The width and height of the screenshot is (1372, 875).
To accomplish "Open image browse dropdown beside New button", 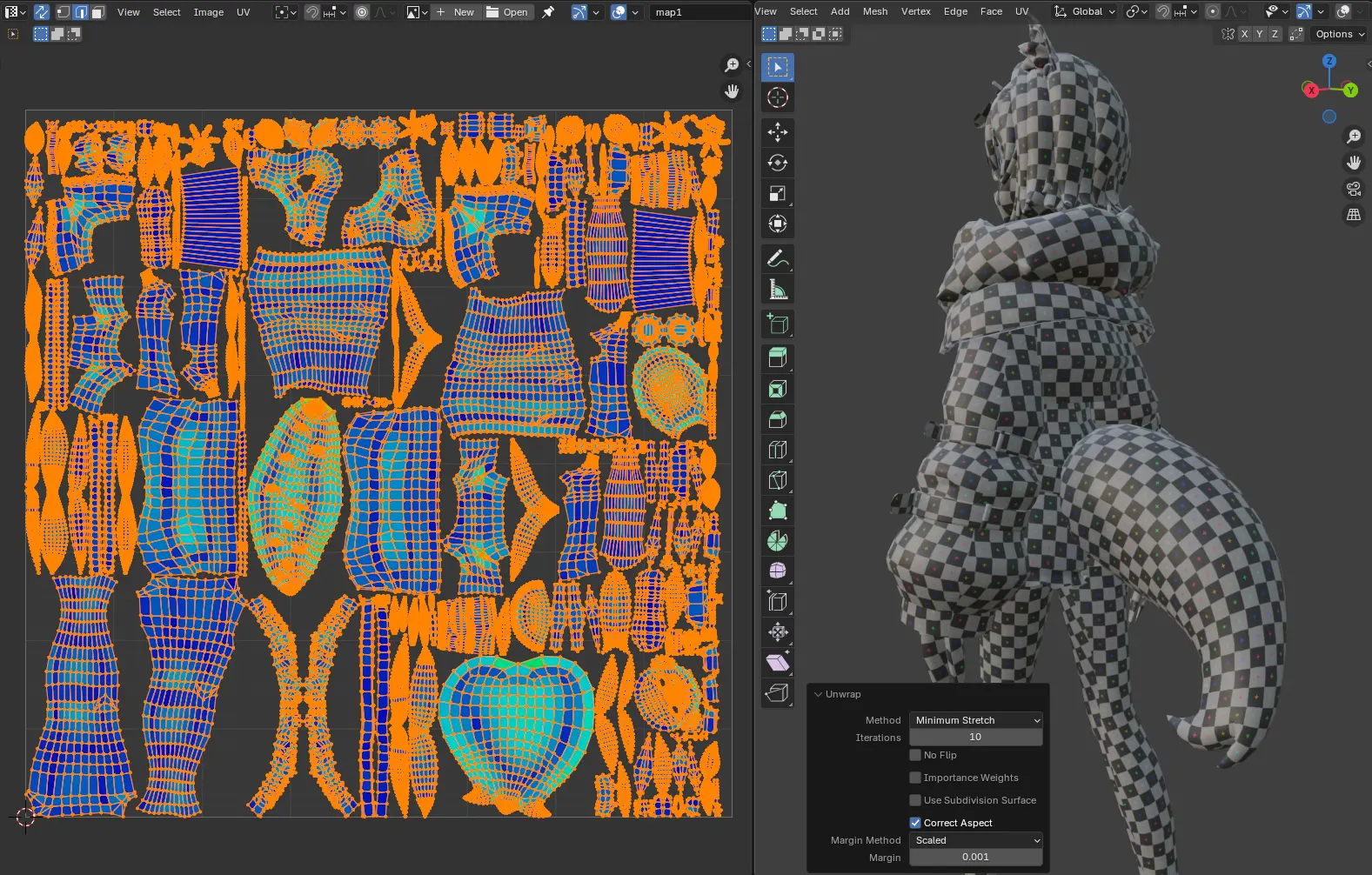I will (x=417, y=12).
